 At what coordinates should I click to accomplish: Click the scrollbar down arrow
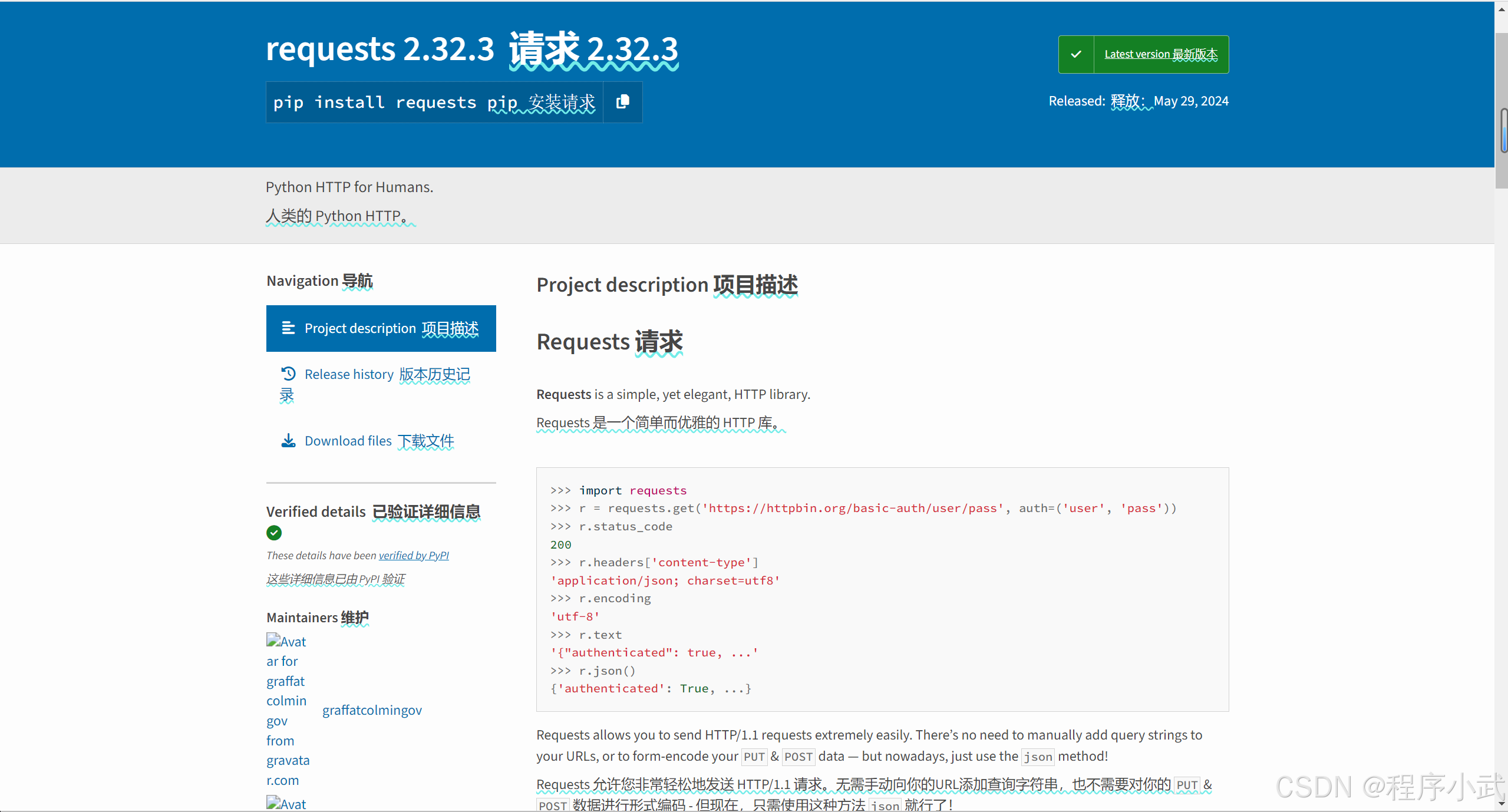(1502, 803)
